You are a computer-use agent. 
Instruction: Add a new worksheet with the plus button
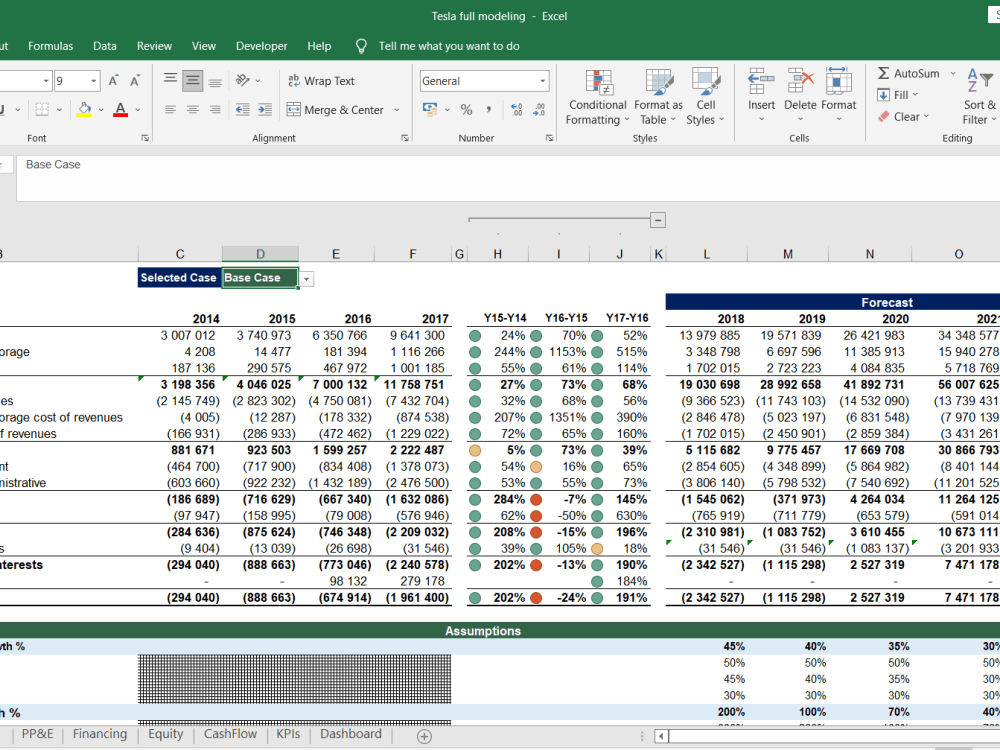click(423, 735)
